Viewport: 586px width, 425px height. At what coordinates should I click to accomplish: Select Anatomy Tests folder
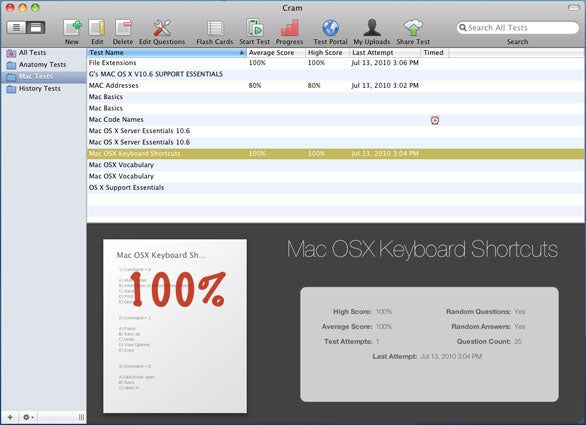(43, 65)
